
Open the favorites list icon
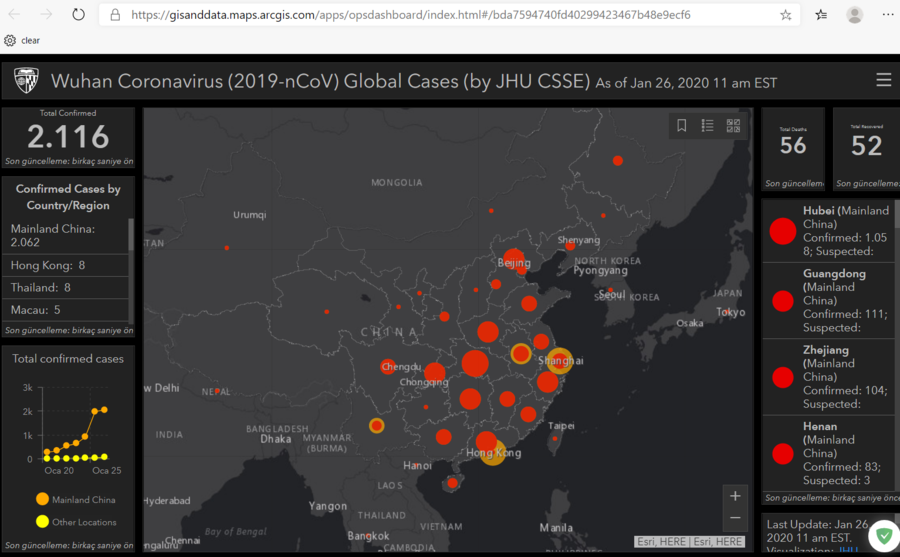click(821, 15)
